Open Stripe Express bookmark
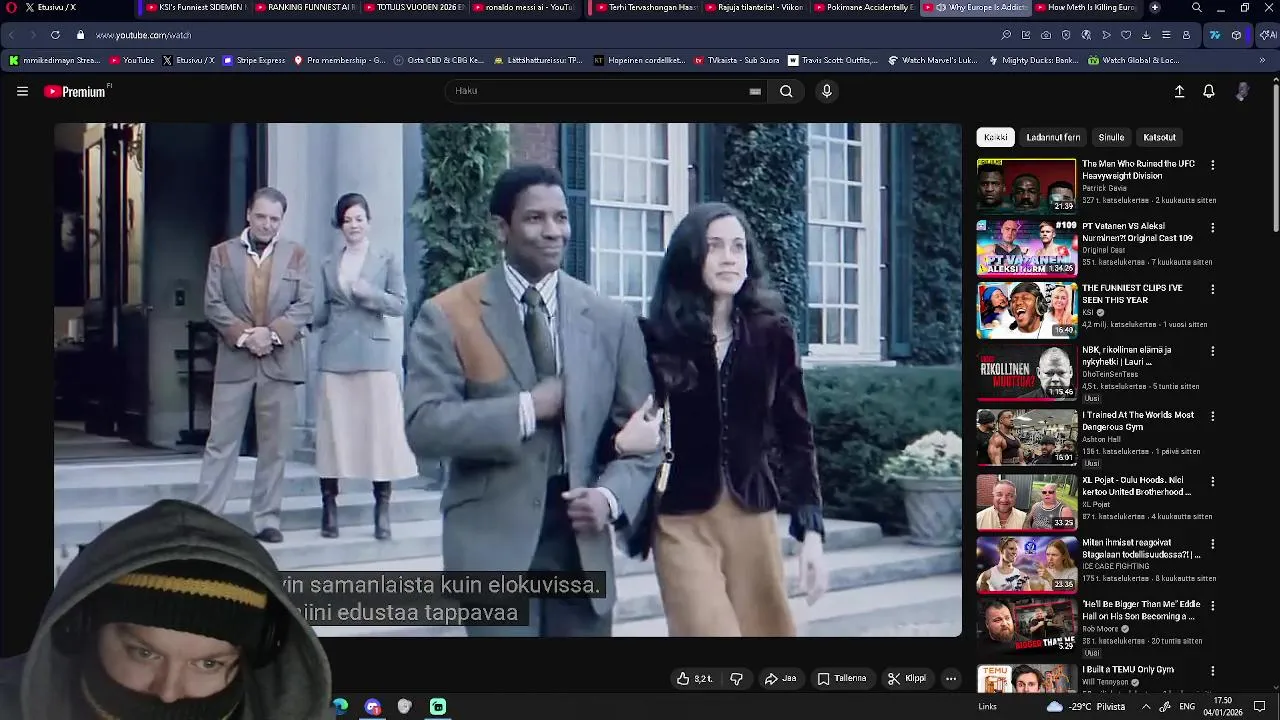 click(x=254, y=60)
